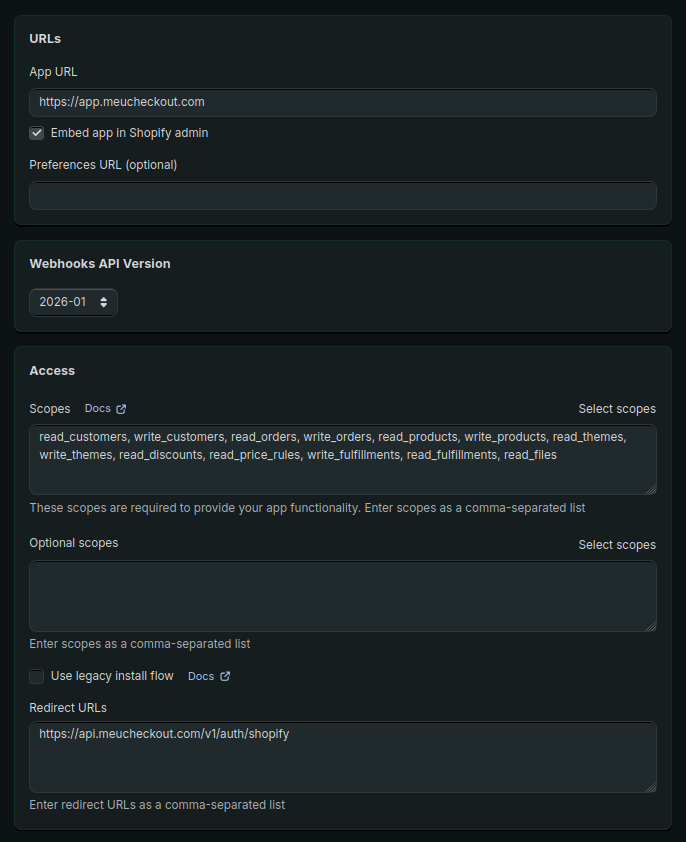Grab the resize handle of the Scopes textarea
Viewport: 686px width, 842px height.
coord(651,489)
